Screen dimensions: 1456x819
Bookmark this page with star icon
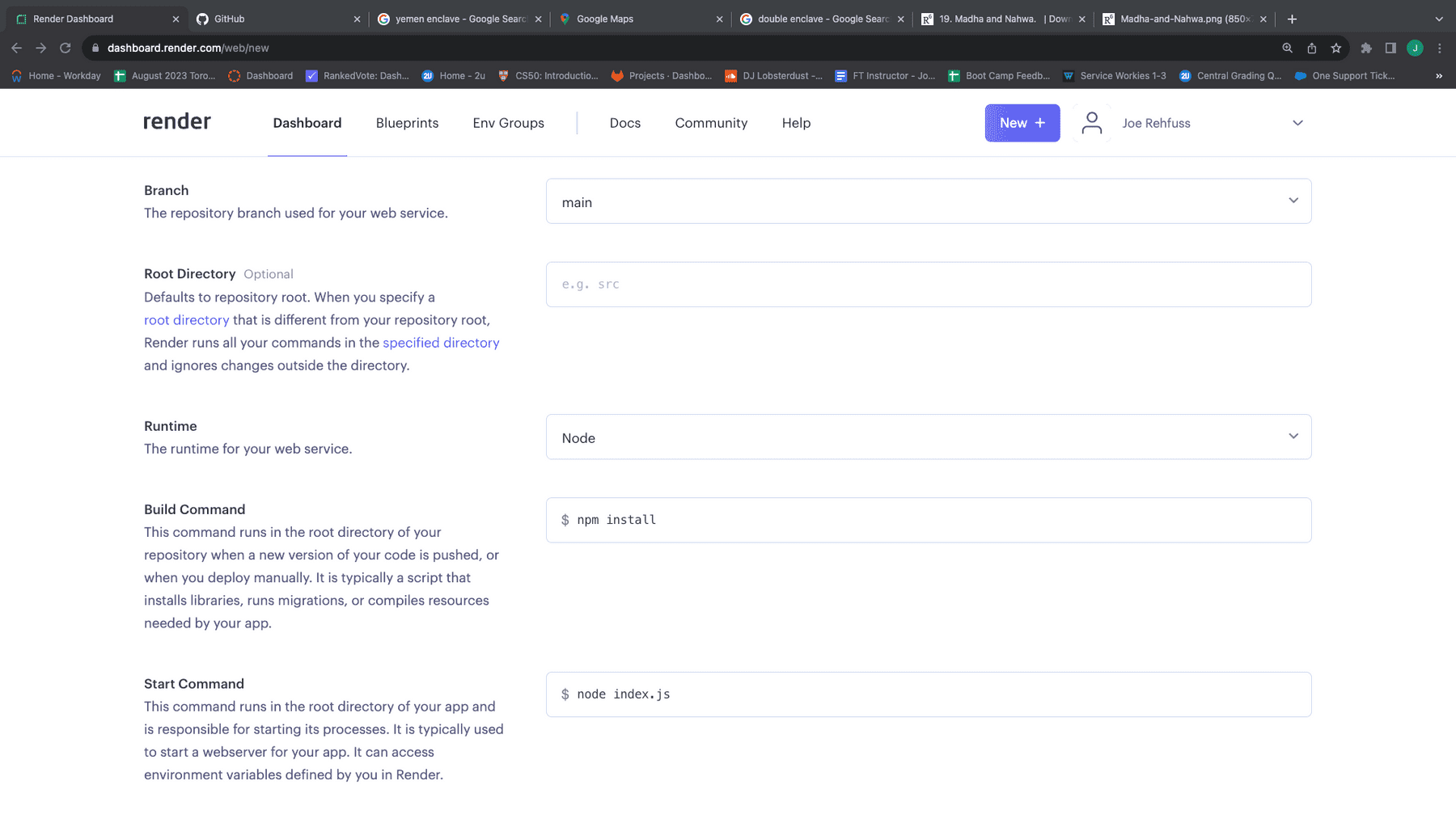click(1335, 49)
